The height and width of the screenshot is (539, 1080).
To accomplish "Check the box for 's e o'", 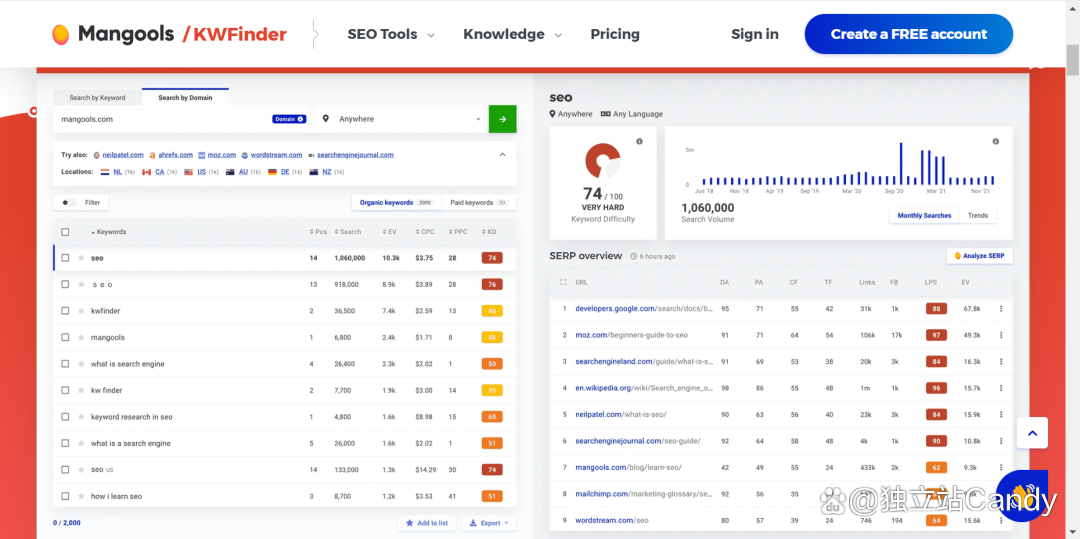I will 65,284.
